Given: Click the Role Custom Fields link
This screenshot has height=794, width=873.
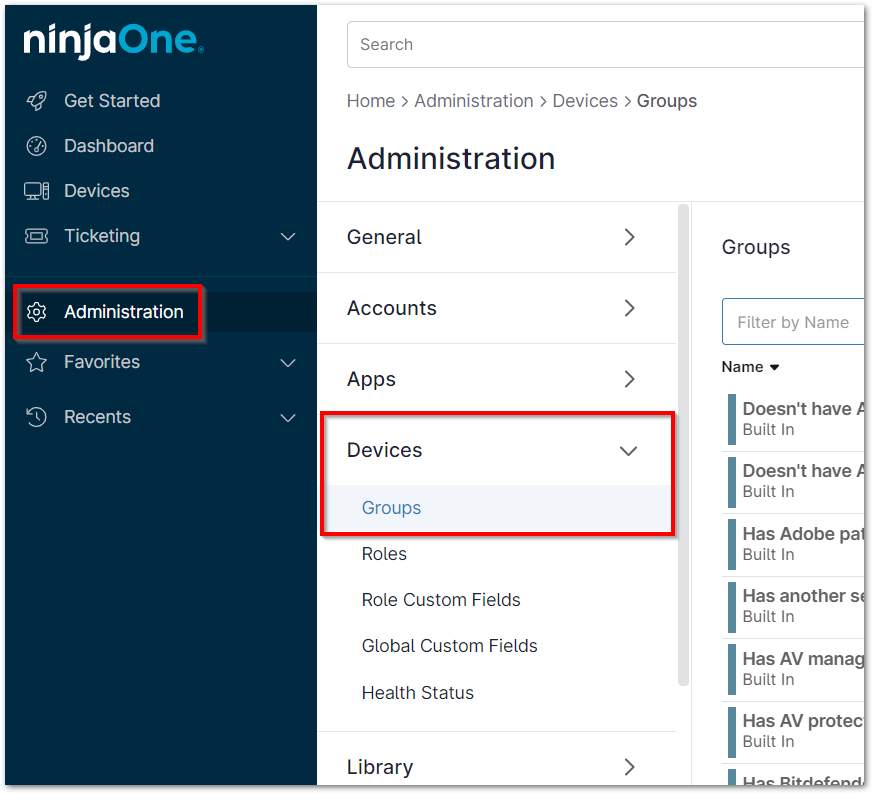Looking at the screenshot, I should (441, 600).
